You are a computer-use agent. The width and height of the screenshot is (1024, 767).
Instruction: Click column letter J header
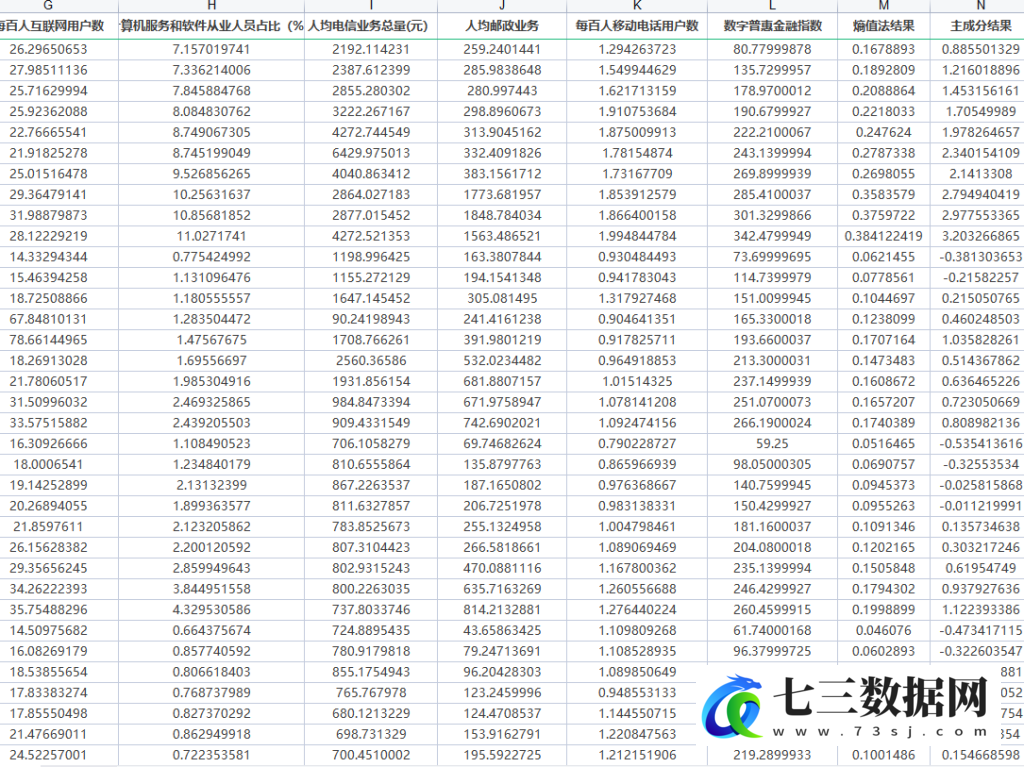tap(502, 6)
